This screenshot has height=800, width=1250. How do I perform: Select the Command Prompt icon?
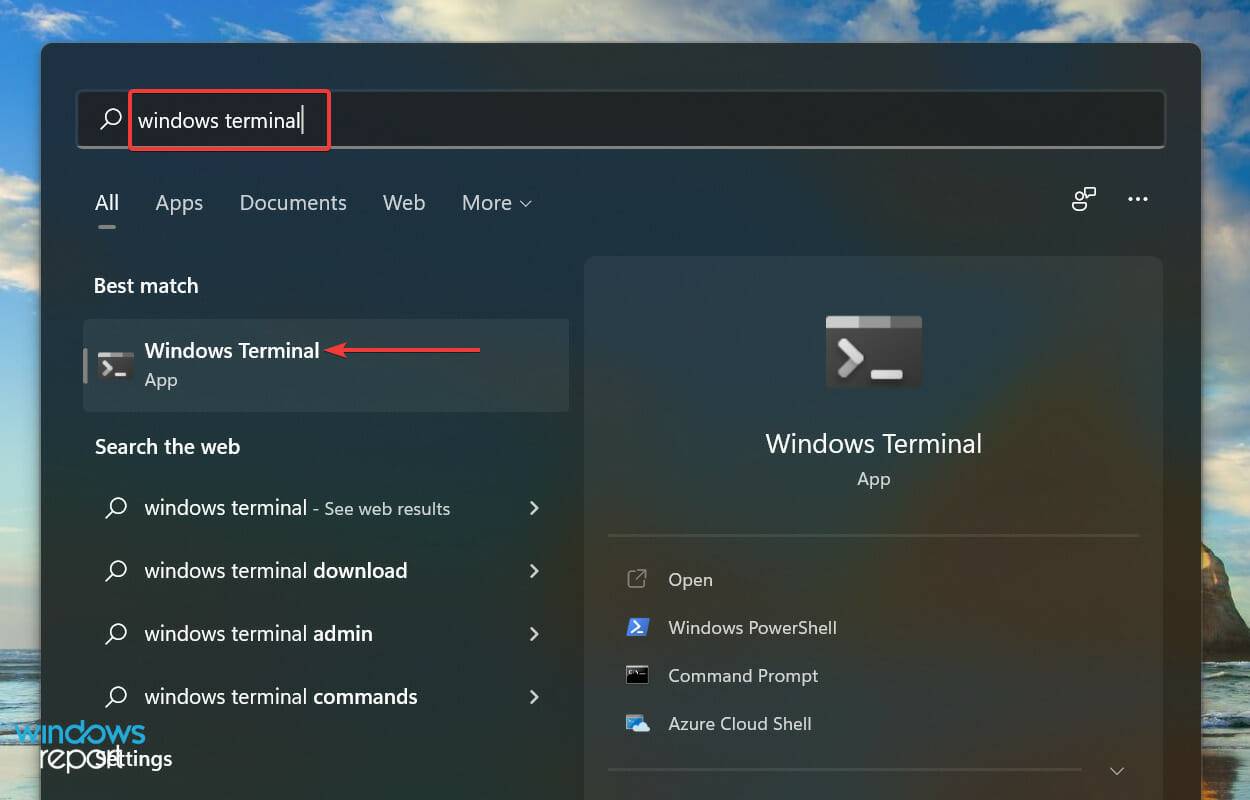pyautogui.click(x=638, y=675)
